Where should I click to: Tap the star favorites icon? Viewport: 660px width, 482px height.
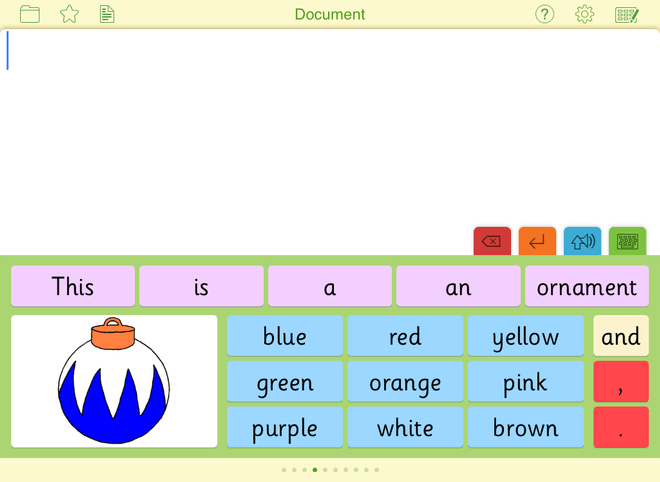tap(69, 14)
